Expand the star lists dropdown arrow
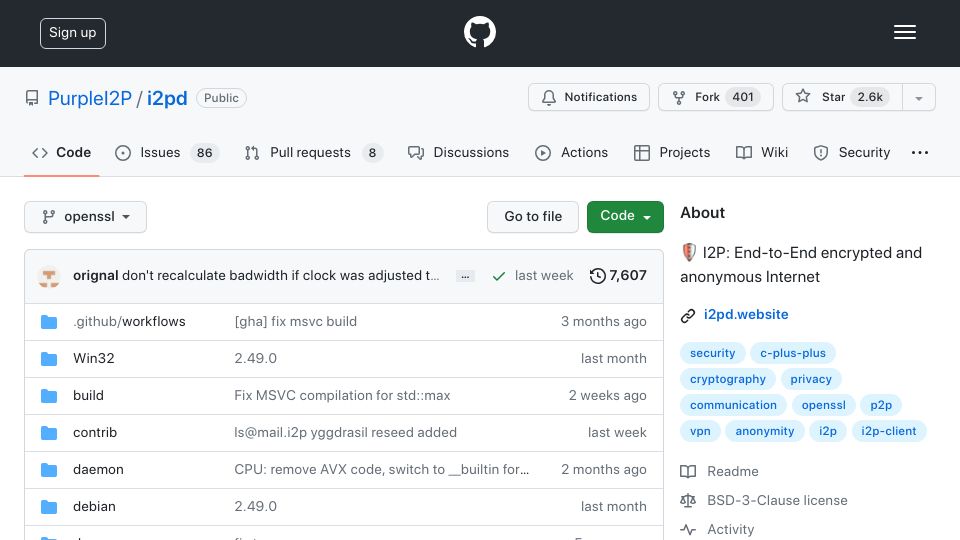 click(918, 98)
